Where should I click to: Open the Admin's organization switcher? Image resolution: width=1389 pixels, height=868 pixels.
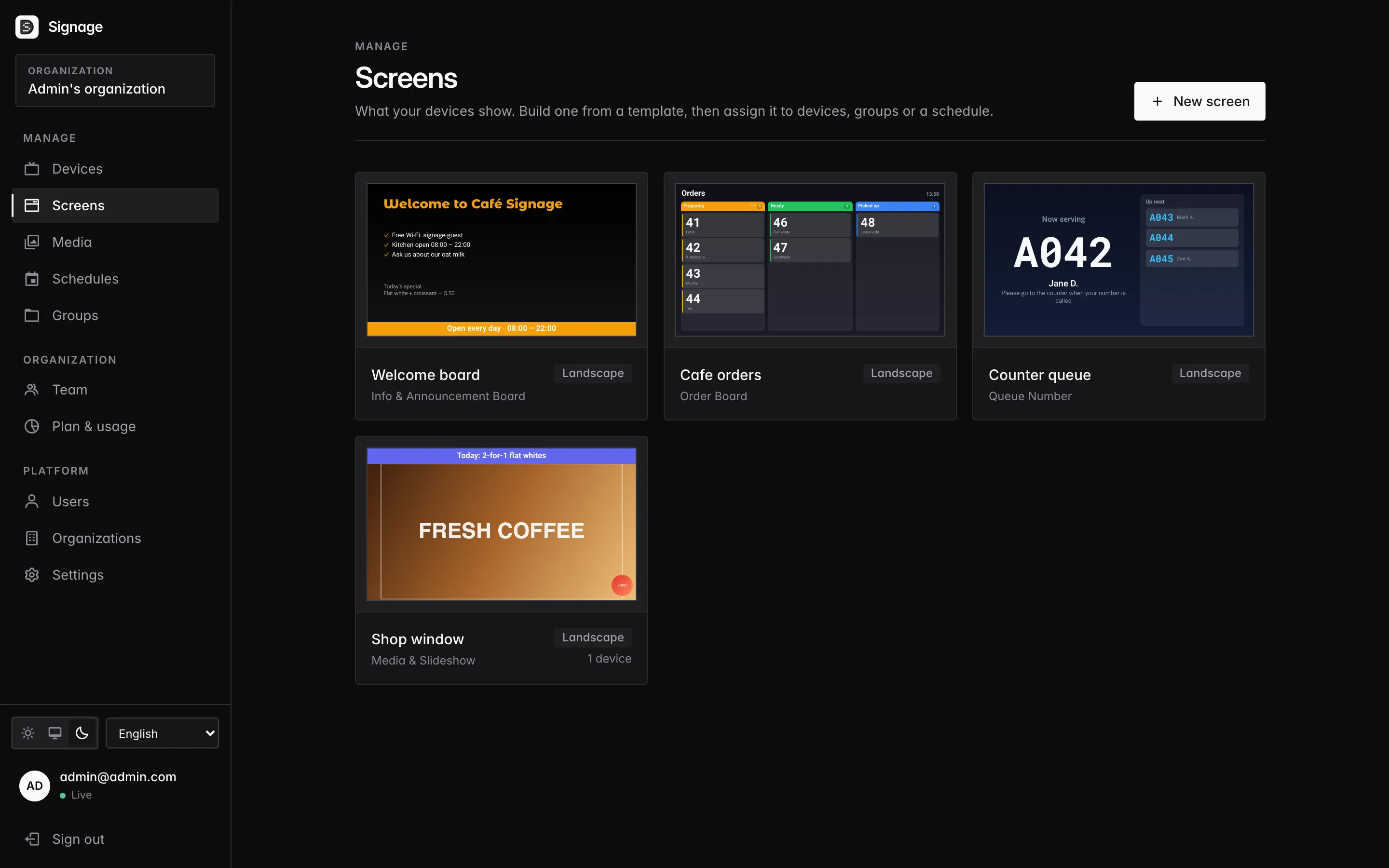[115, 81]
